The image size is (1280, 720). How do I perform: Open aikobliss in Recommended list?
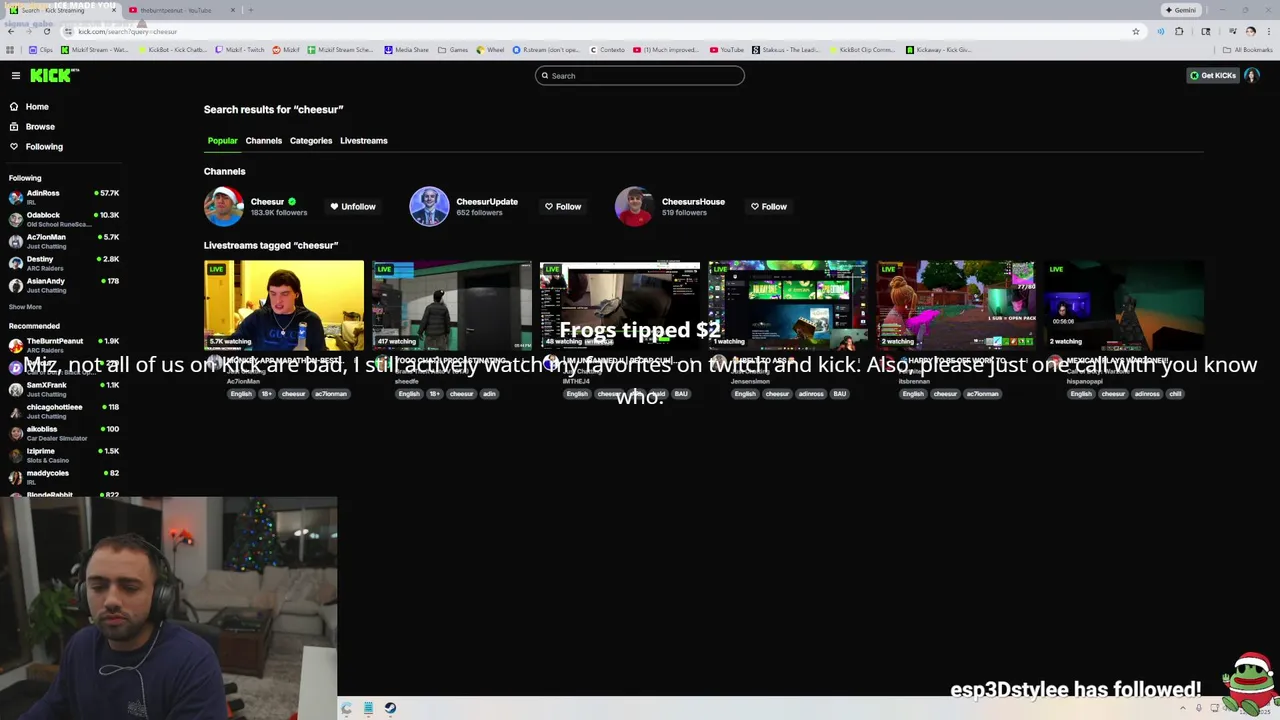click(64, 433)
